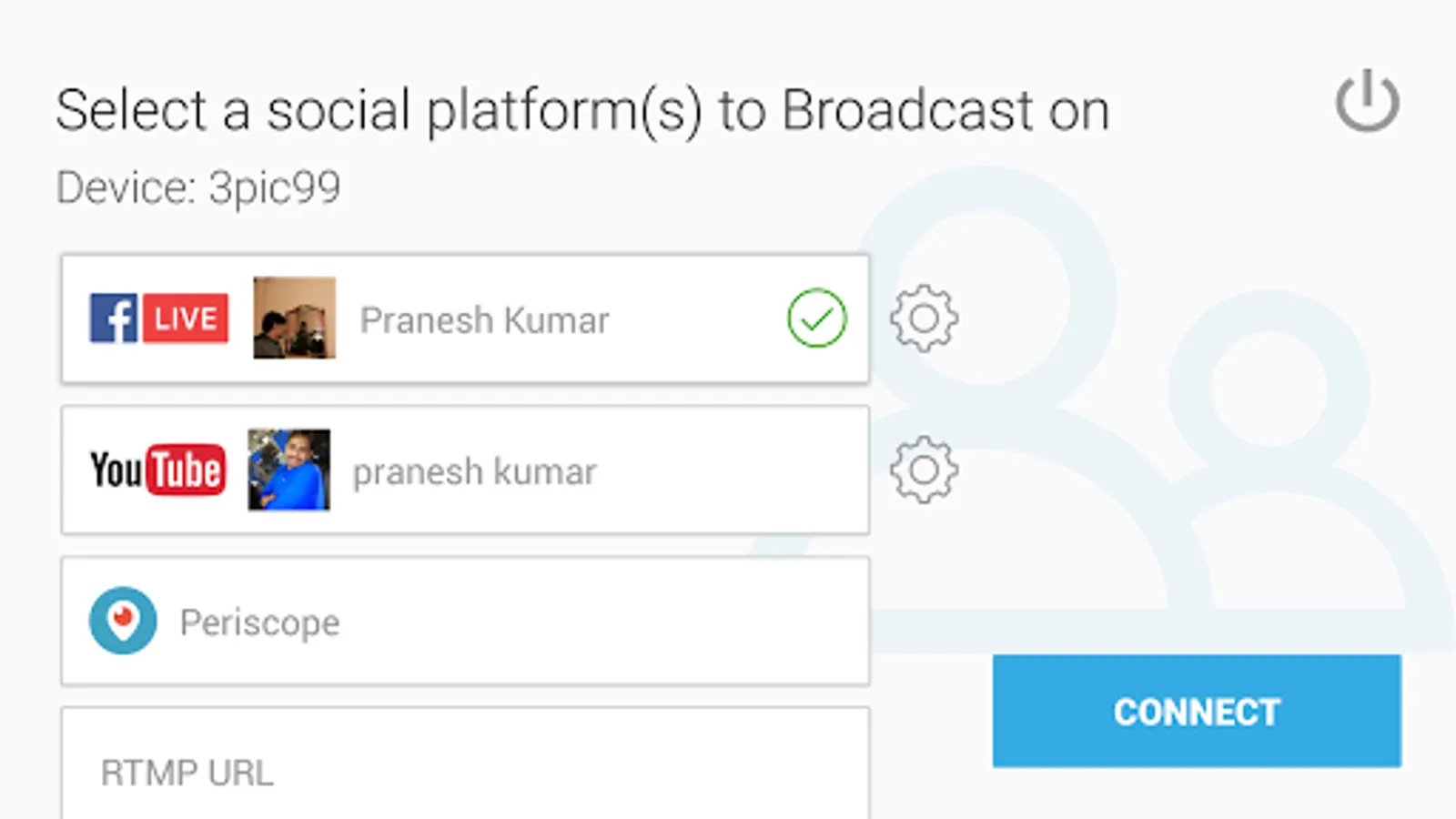Select the empty area of the YouTube row
The image size is (1456, 819).
(x=728, y=470)
